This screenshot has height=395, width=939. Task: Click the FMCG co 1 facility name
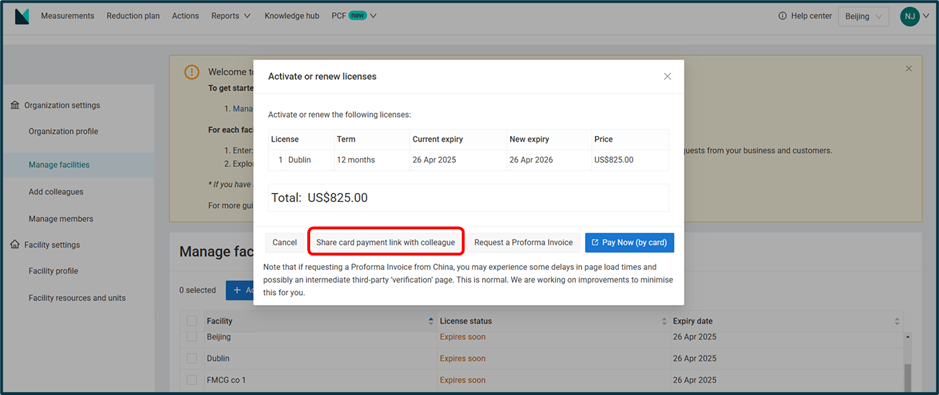(226, 380)
